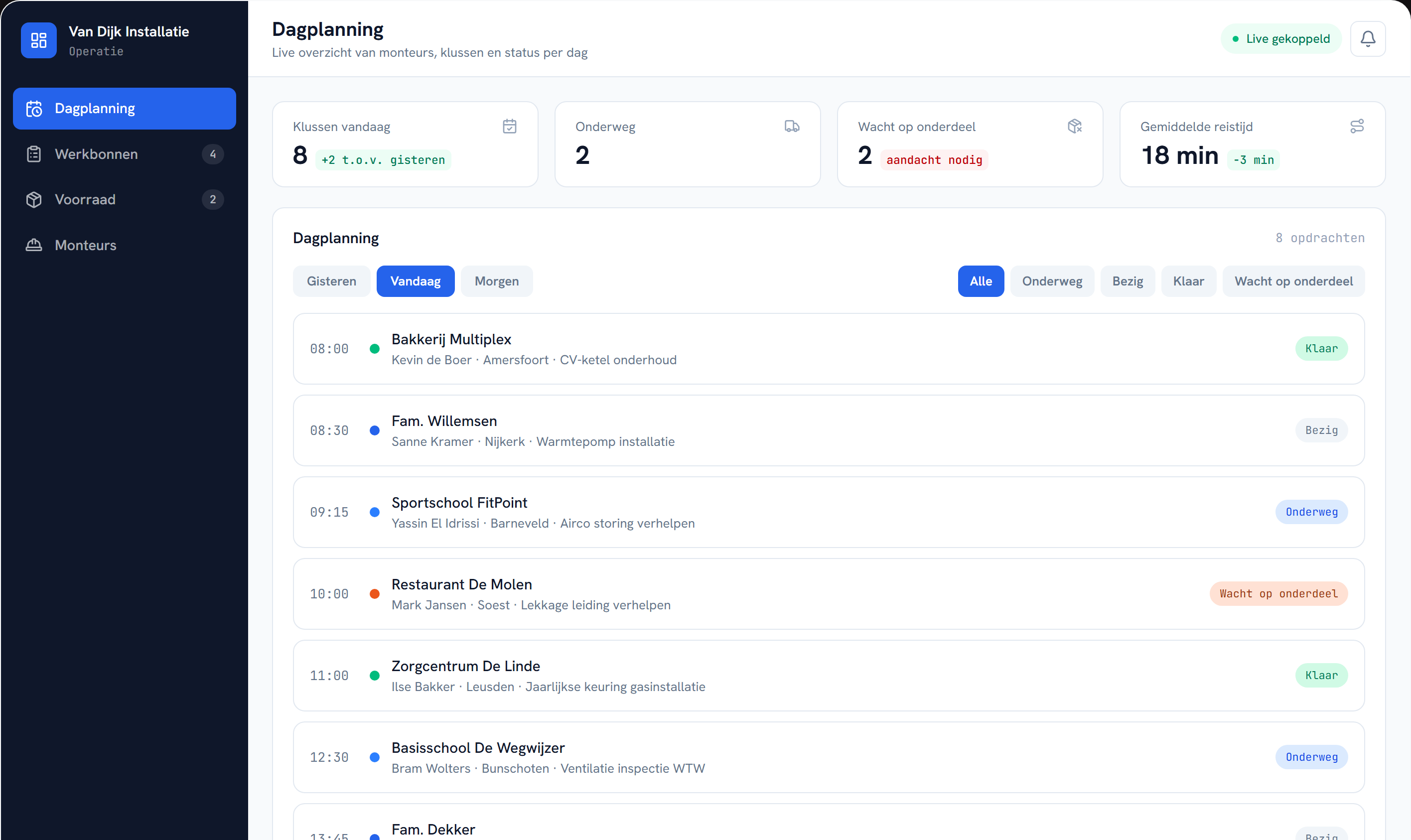Click the package icon on Wacht op onderdeel card
The width and height of the screenshot is (1411, 840).
point(1074,126)
